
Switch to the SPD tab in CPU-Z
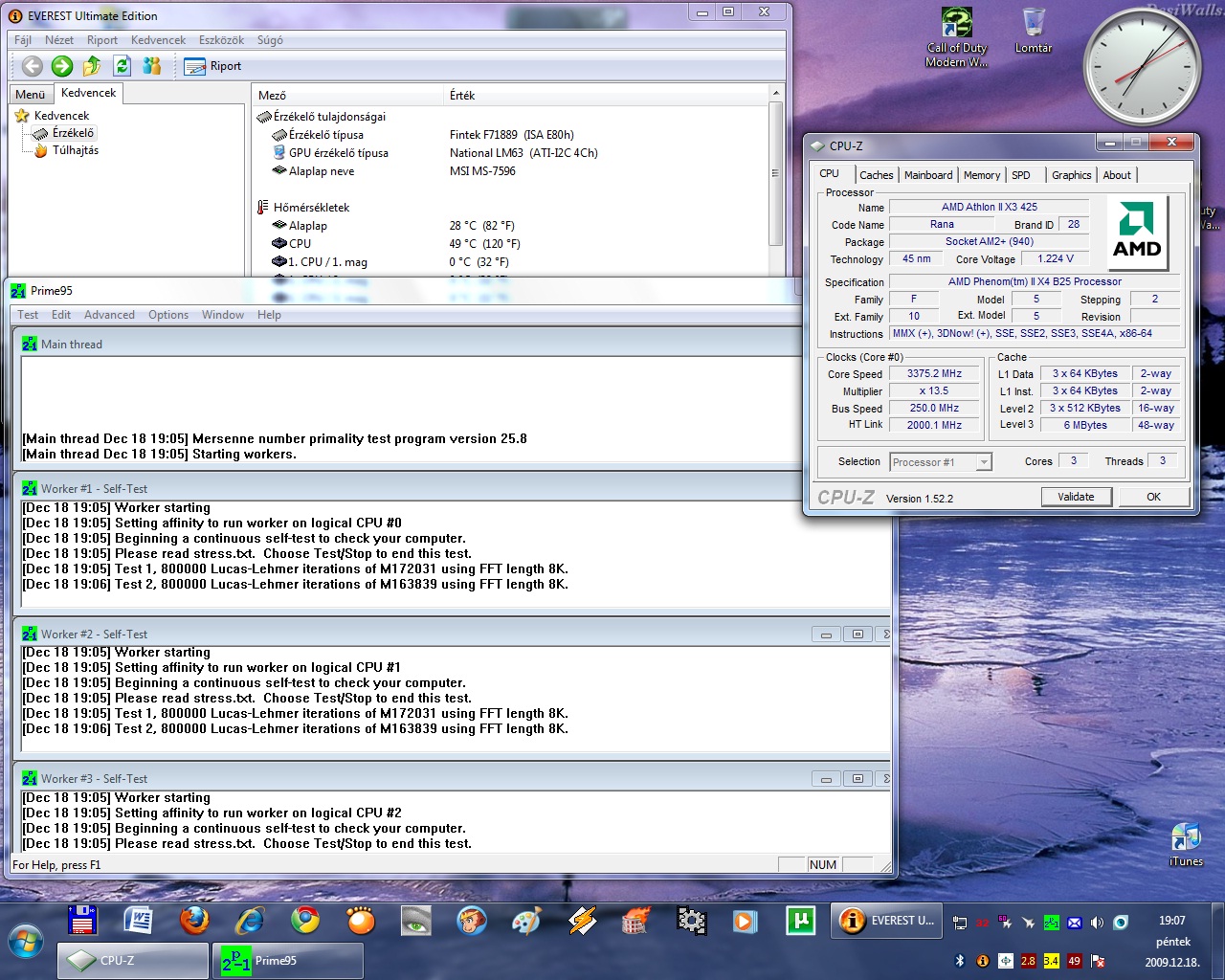[x=1021, y=175]
